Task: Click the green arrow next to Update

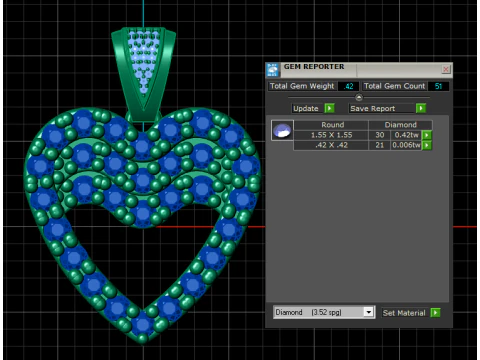Action: 329,108
